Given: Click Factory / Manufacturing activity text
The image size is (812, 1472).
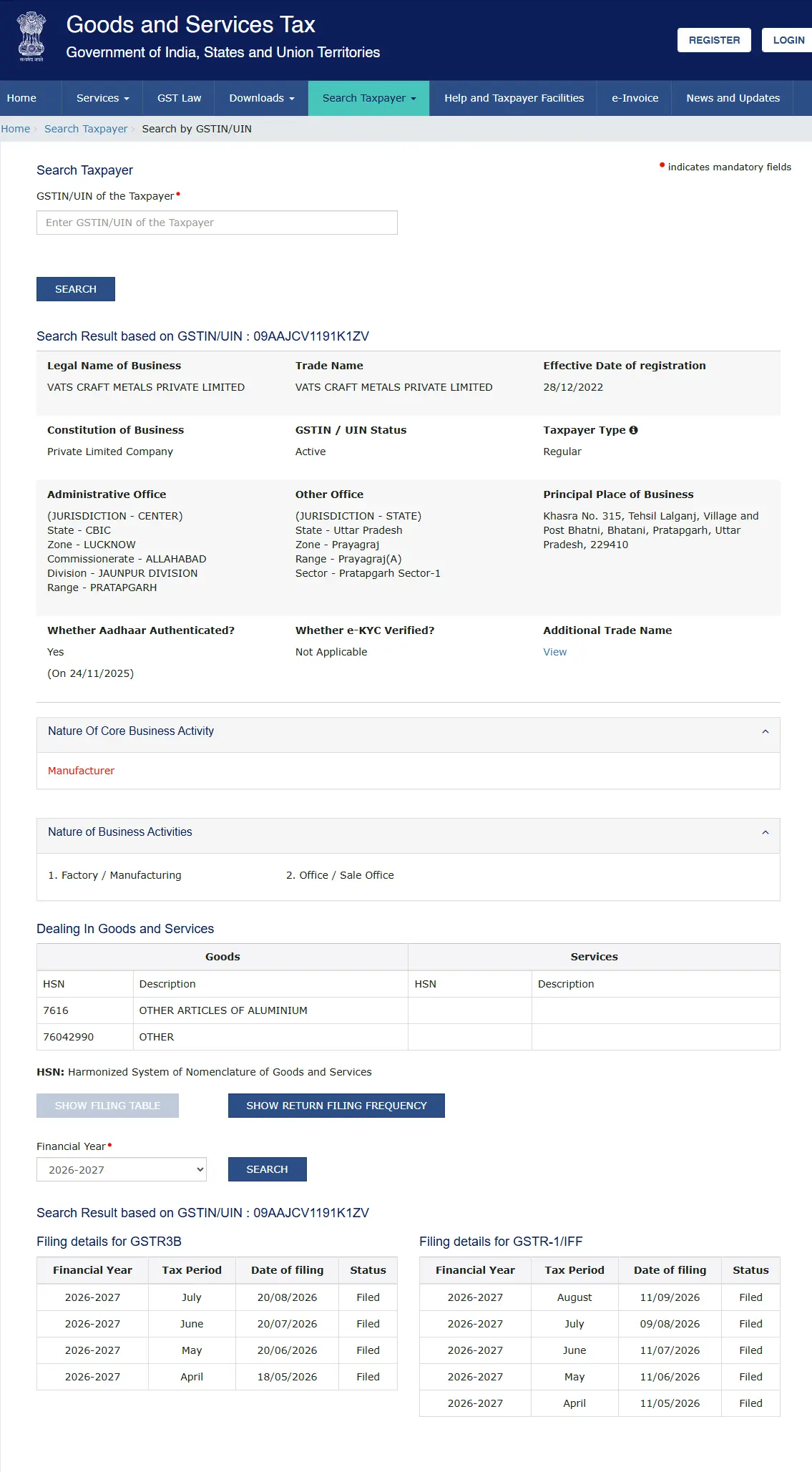Looking at the screenshot, I should point(121,875).
